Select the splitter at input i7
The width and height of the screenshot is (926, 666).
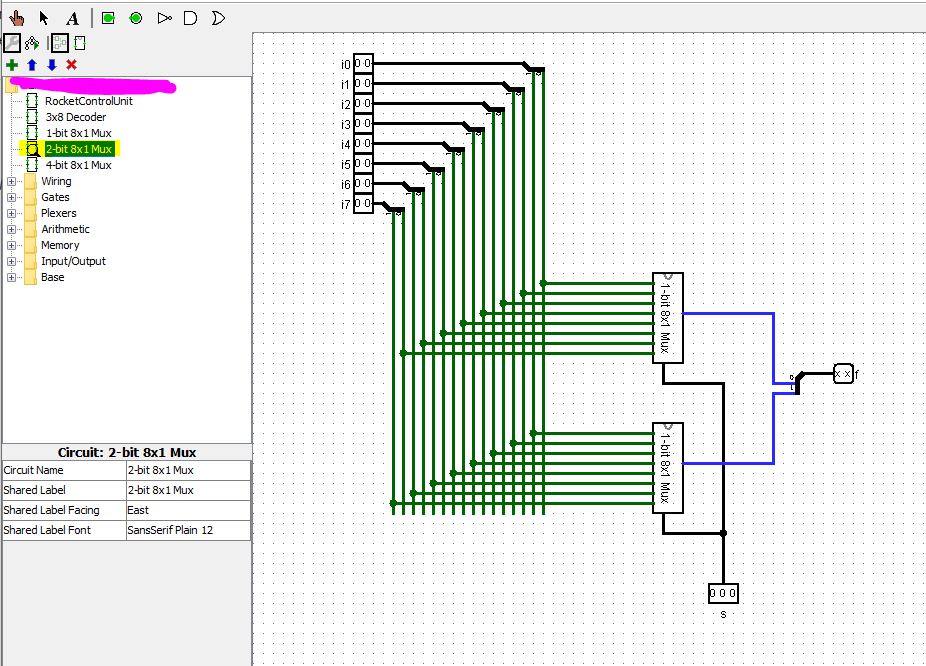[394, 208]
